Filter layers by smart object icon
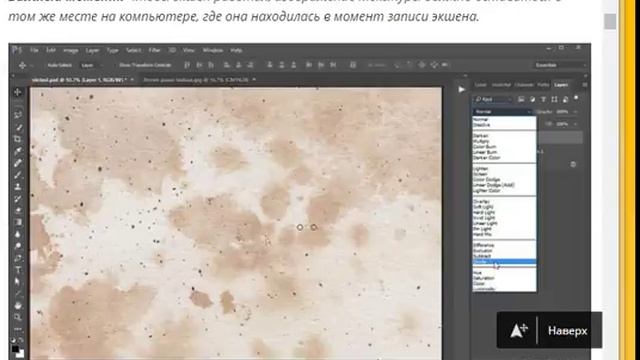Image resolution: width=640 pixels, height=360 pixels. [x=565, y=99]
